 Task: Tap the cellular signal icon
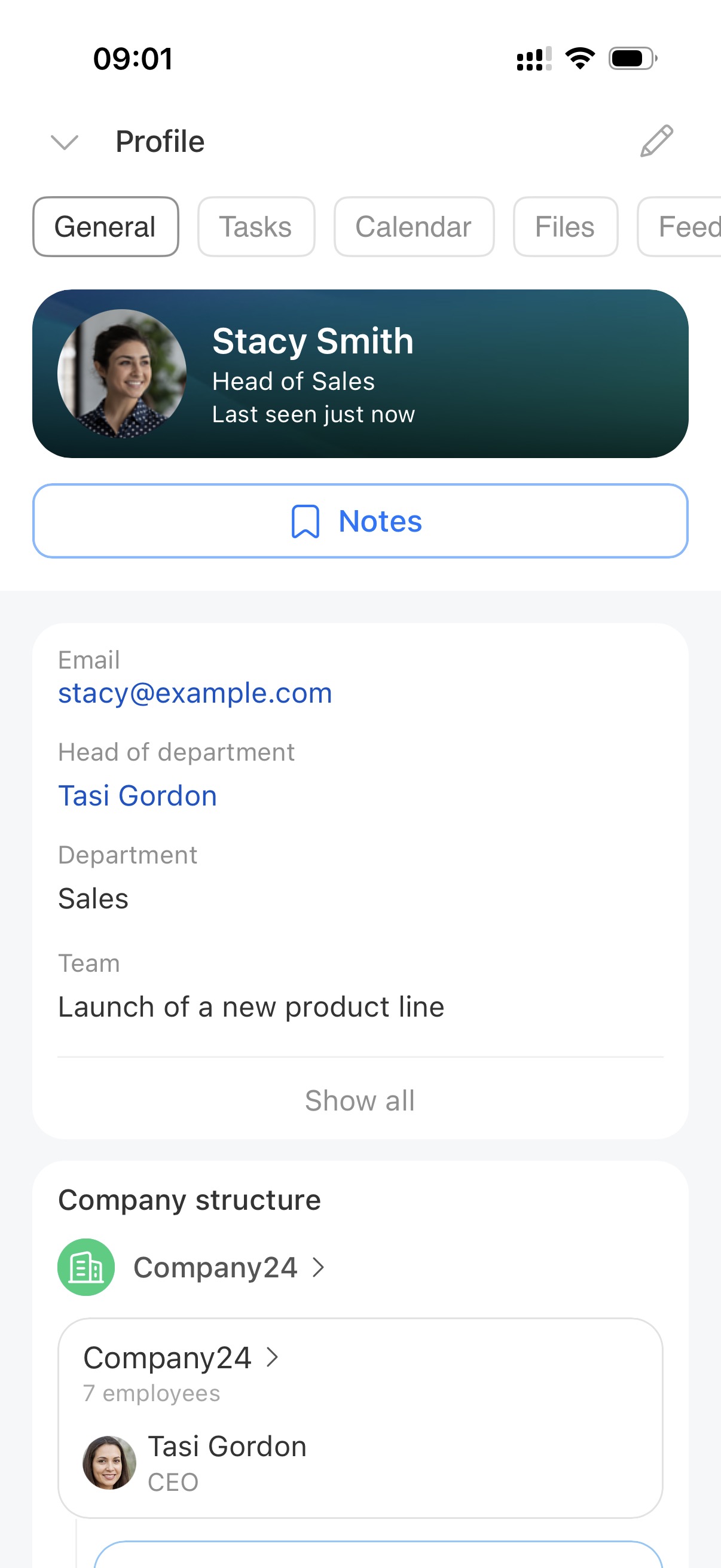pyautogui.click(x=534, y=59)
